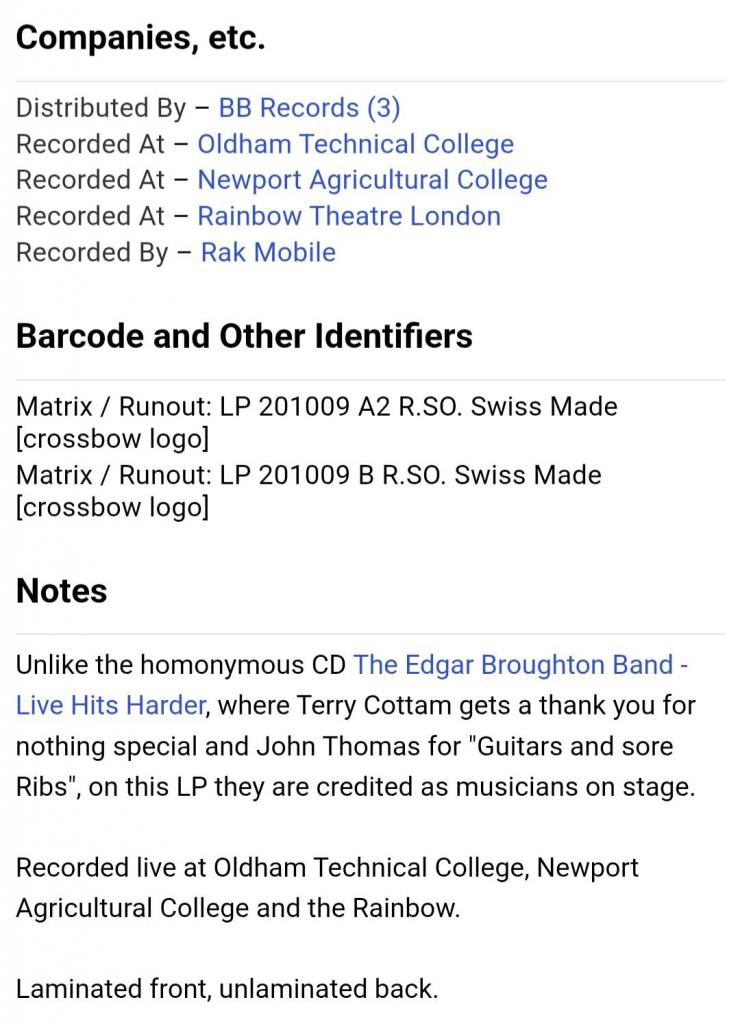This screenshot has width=740, height=1024.
Task: Open the Rak Mobile link
Action: 268,253
